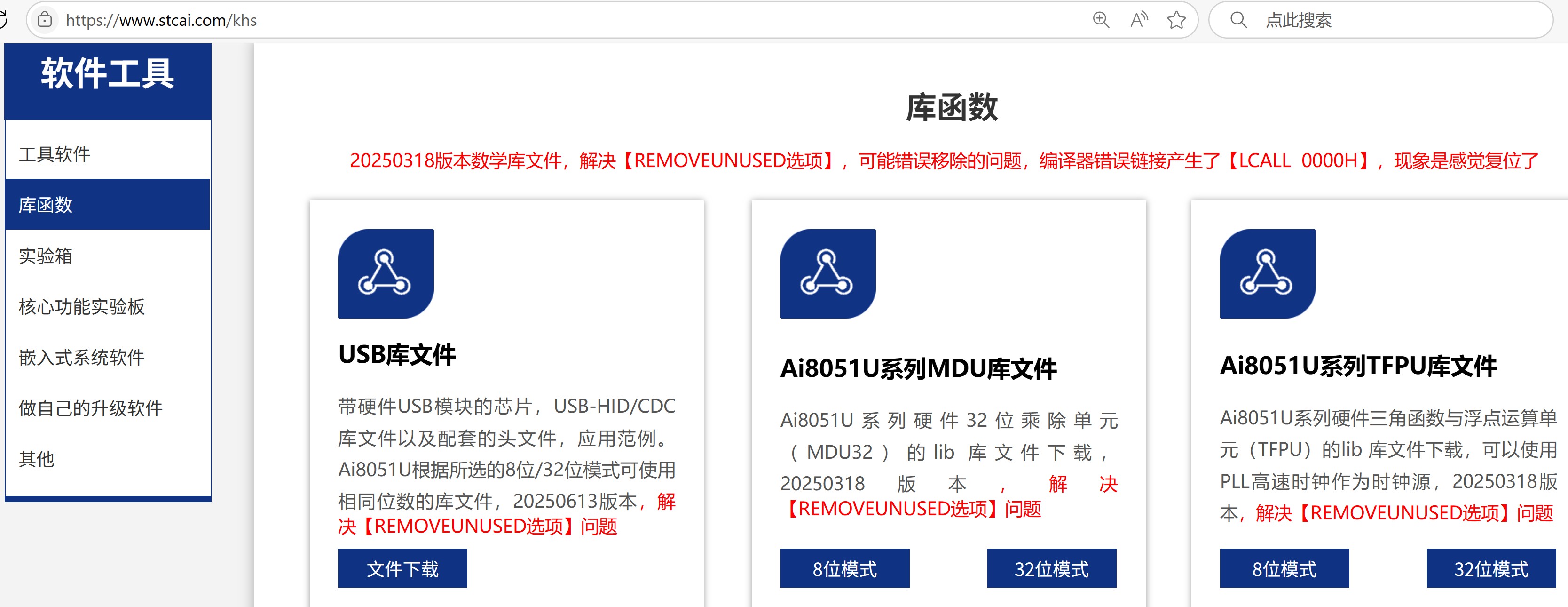Click red REMOVEUNUSED text in USB card

pos(477,527)
